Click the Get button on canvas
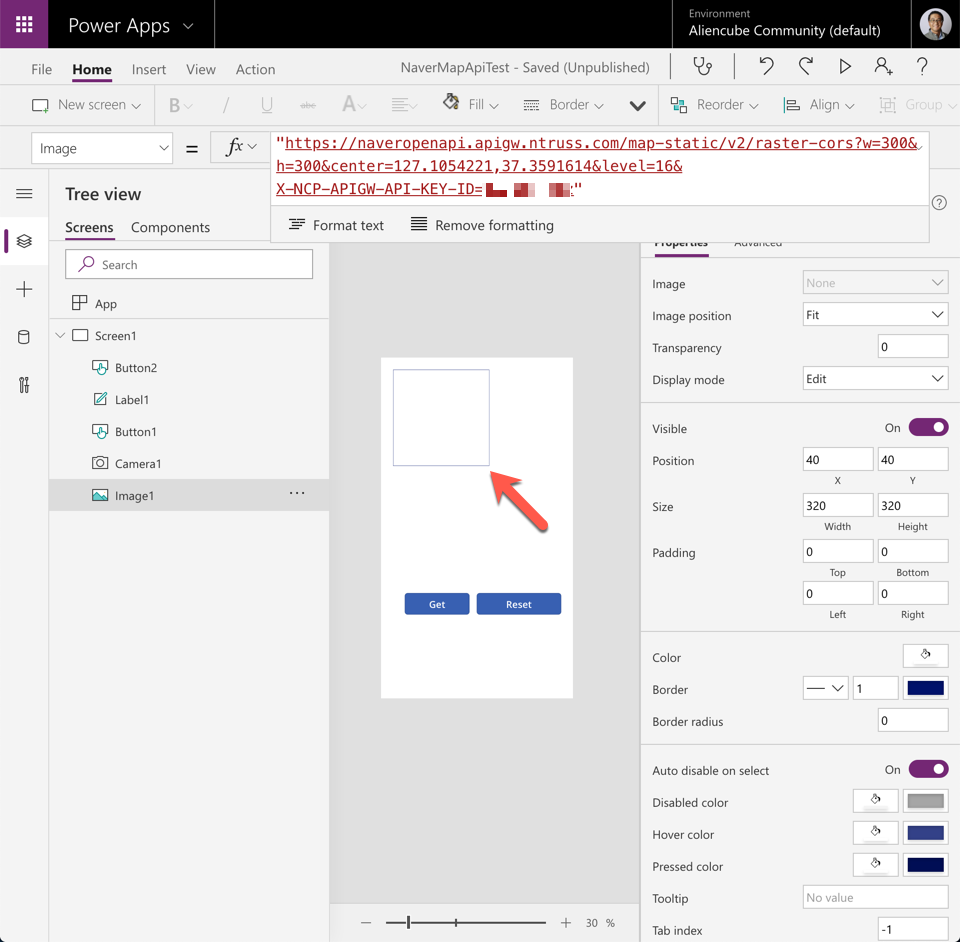Image resolution: width=960 pixels, height=942 pixels. [x=437, y=604]
